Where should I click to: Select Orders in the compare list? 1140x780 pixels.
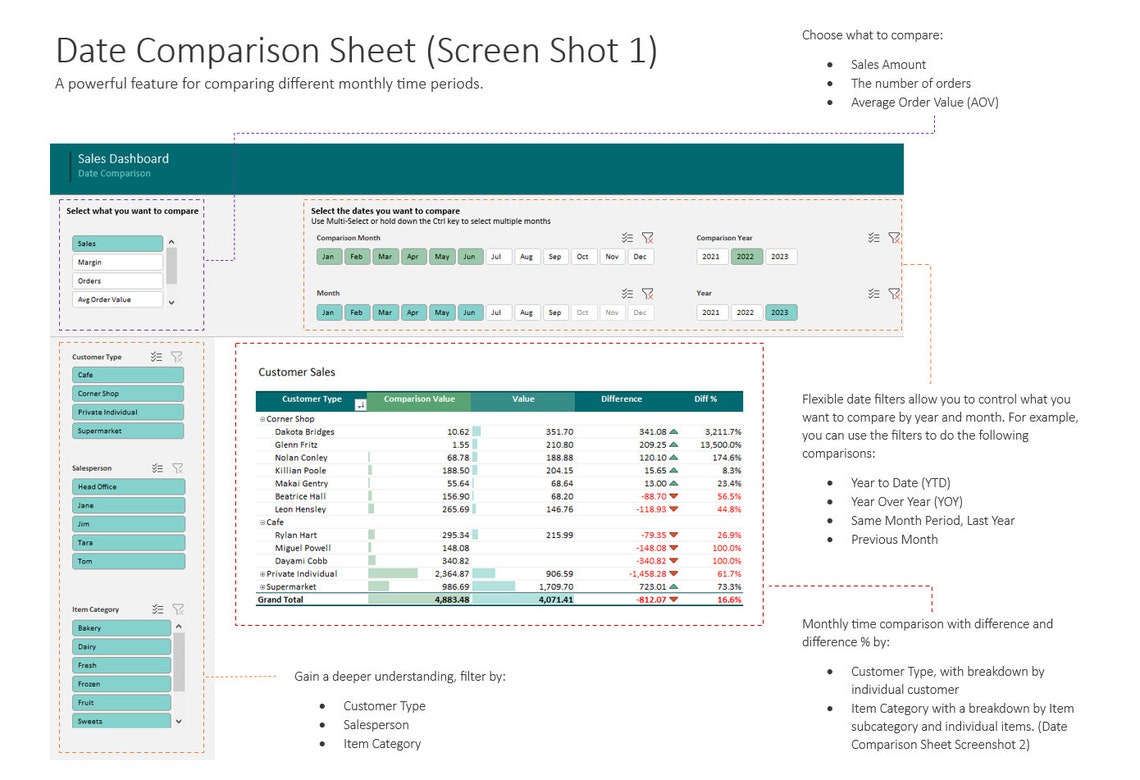(117, 281)
